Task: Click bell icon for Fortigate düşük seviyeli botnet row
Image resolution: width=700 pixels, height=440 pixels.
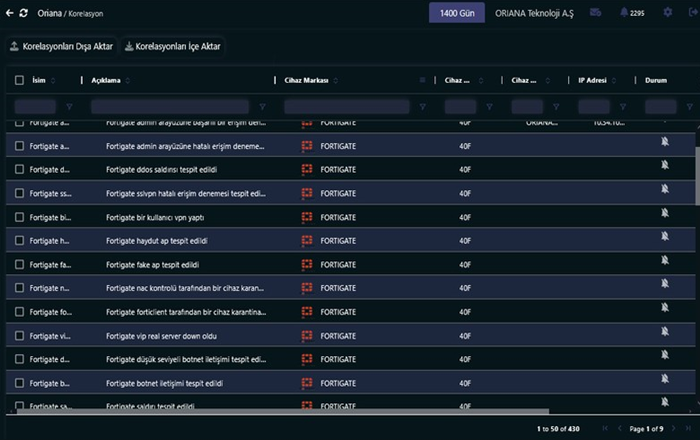Action: click(x=665, y=355)
